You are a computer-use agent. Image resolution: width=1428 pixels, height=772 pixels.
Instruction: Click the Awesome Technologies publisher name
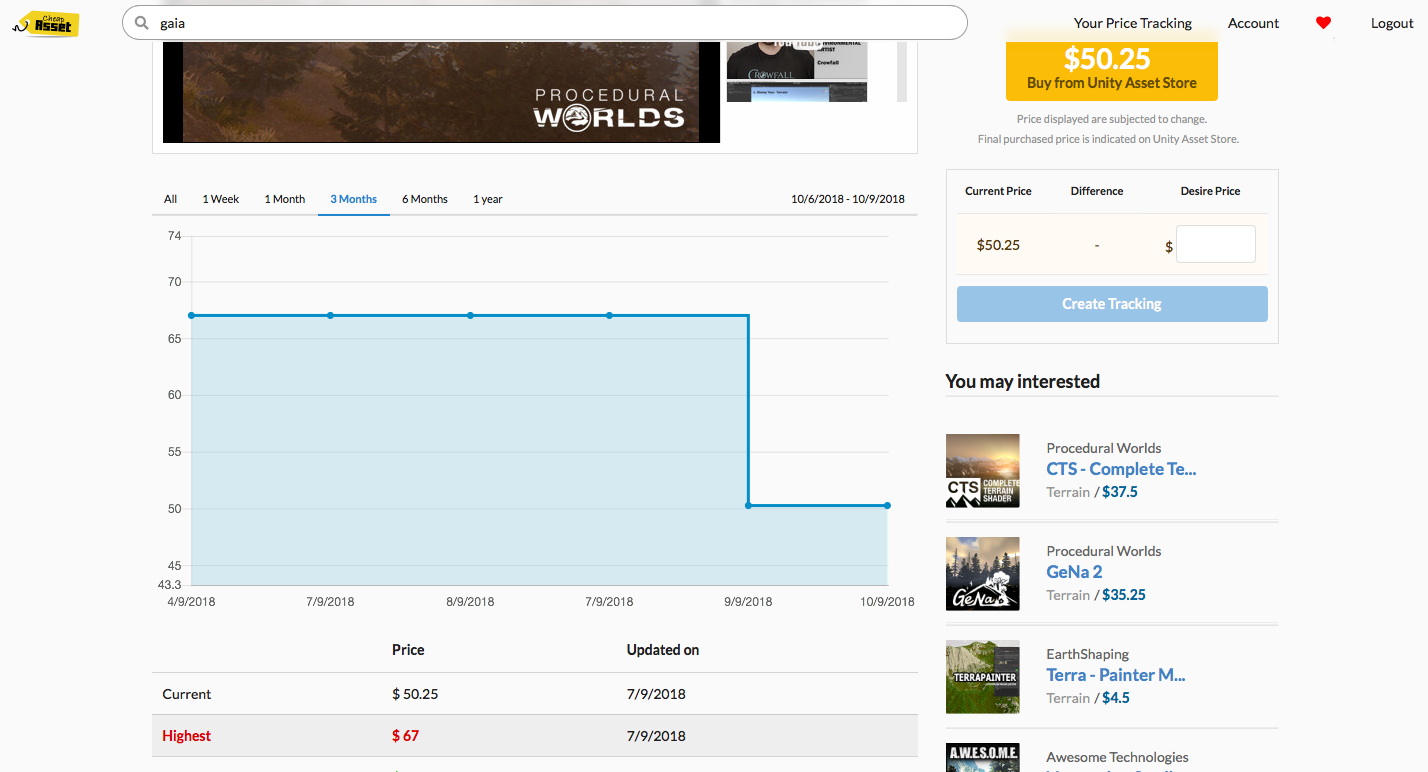pos(1117,757)
